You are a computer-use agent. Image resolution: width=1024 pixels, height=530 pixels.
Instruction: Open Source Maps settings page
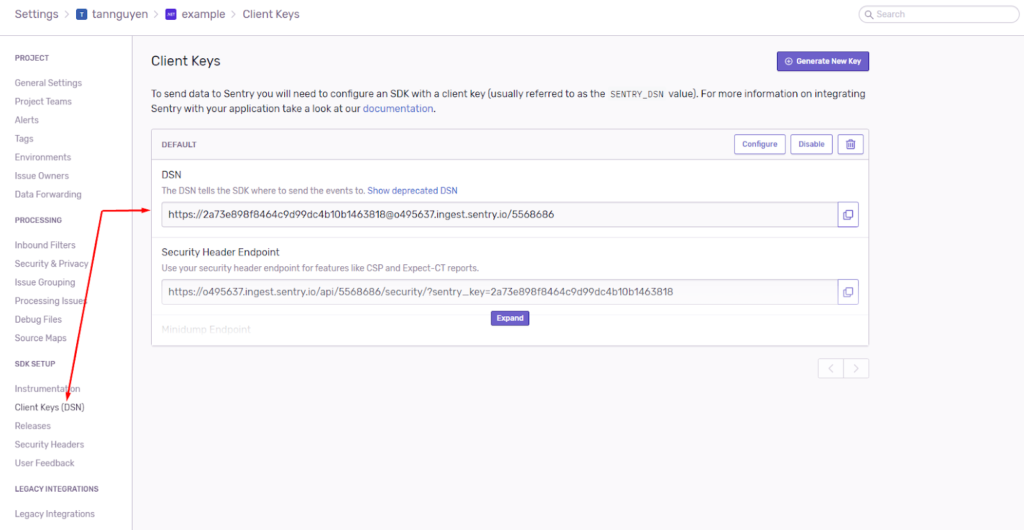point(40,338)
